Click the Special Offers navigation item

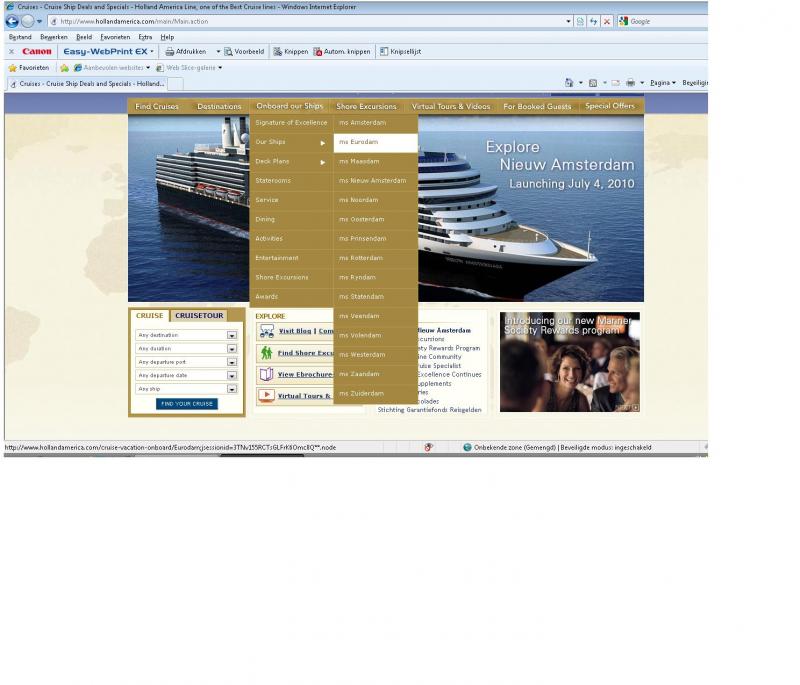pos(610,106)
